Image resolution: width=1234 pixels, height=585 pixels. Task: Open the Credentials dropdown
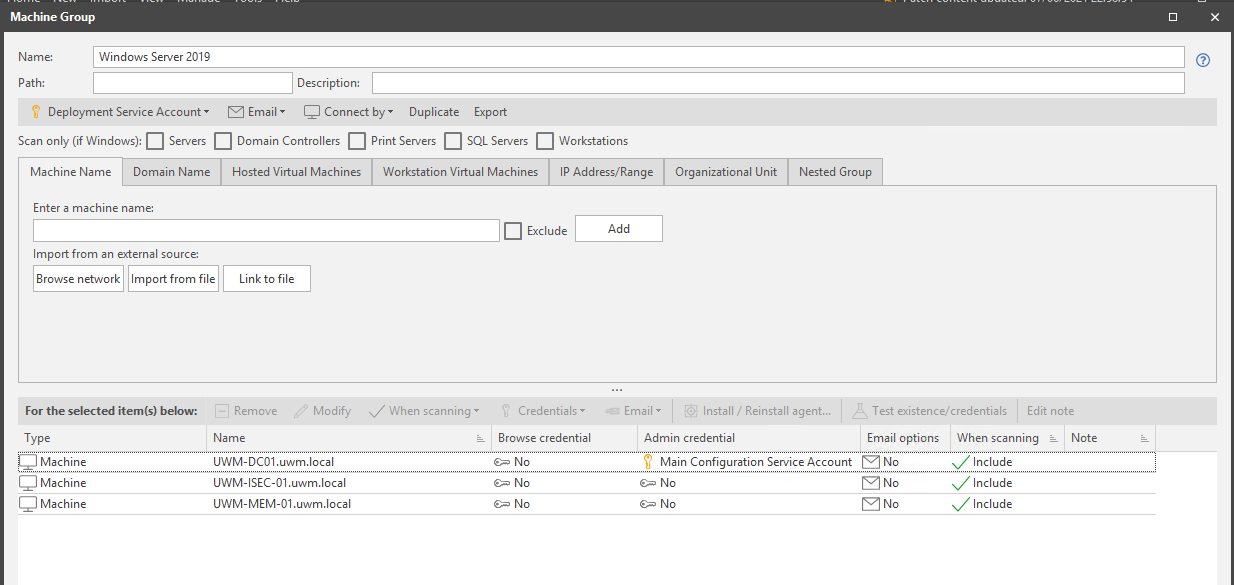tap(543, 410)
